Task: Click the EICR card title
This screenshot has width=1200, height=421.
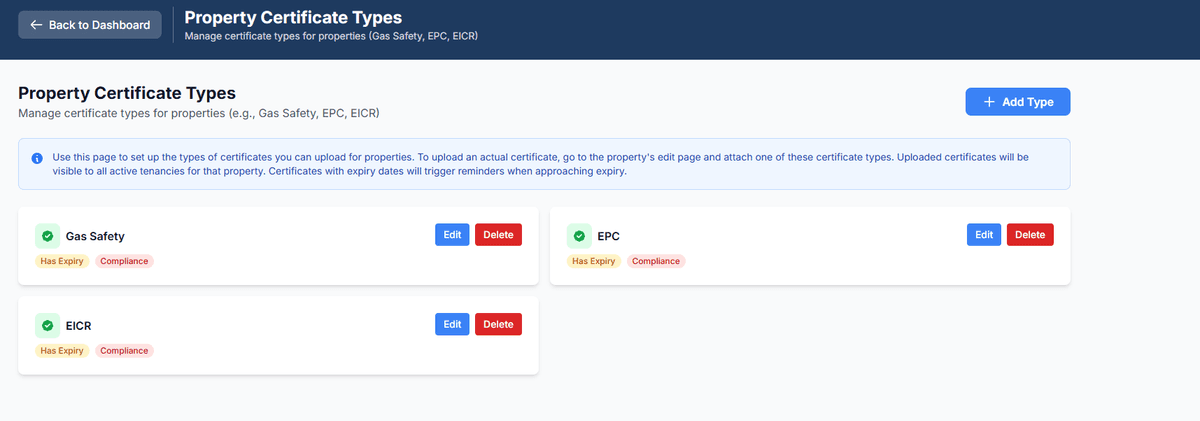Action: tap(79, 325)
